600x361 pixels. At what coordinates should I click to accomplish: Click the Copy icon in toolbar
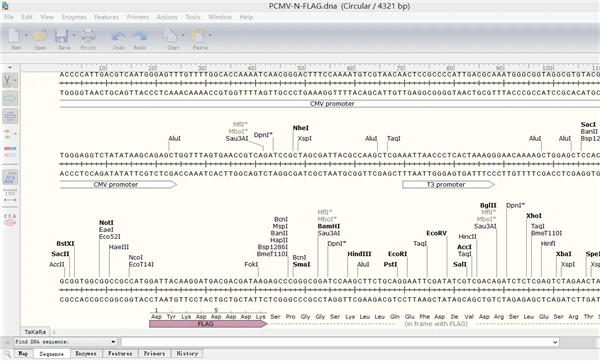(170, 36)
